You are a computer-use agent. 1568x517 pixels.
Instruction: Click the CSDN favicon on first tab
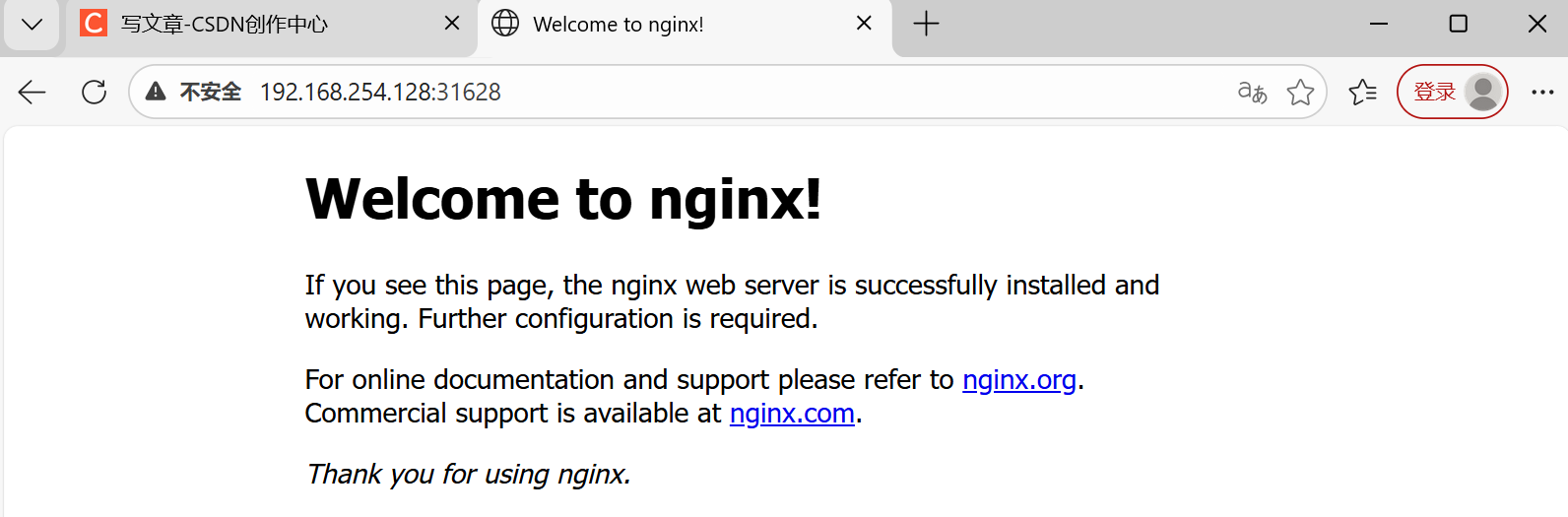point(94,23)
